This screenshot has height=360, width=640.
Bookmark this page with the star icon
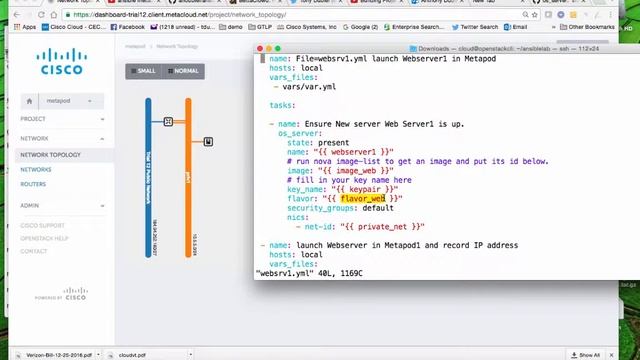tap(535, 15)
